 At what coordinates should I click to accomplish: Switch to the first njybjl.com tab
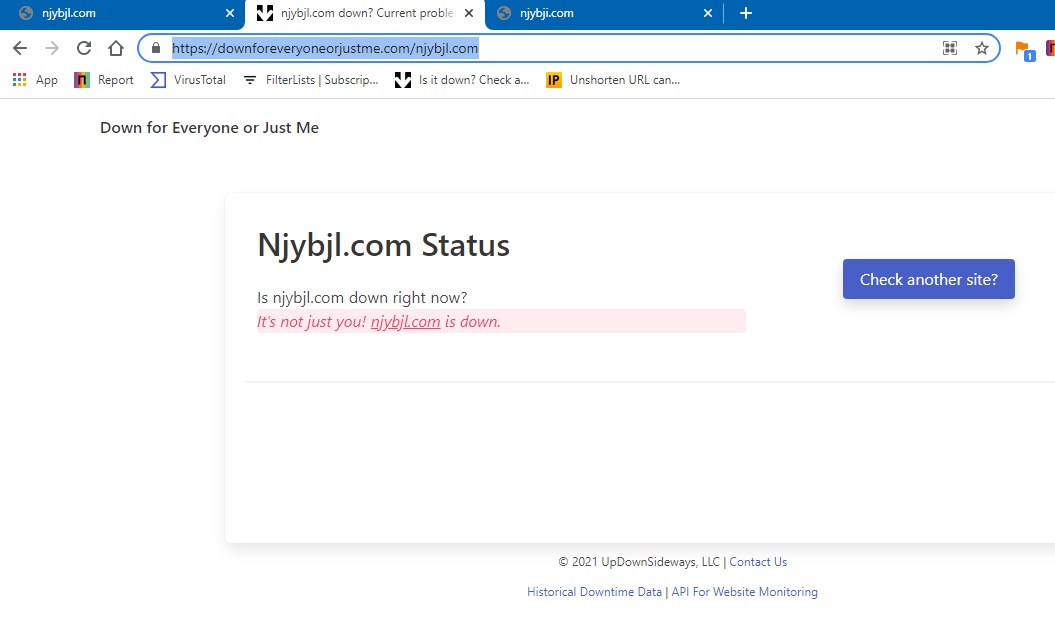pyautogui.click(x=121, y=13)
